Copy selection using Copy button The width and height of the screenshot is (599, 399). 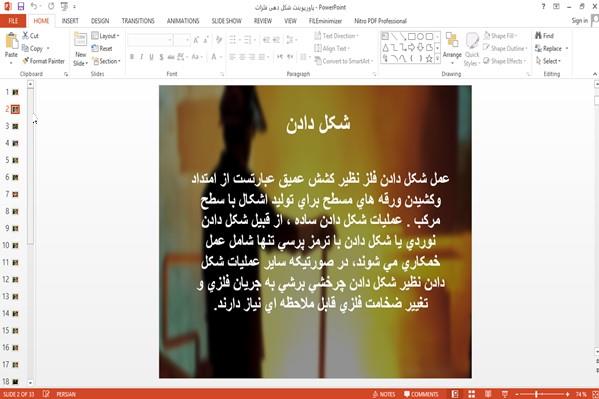coord(32,49)
